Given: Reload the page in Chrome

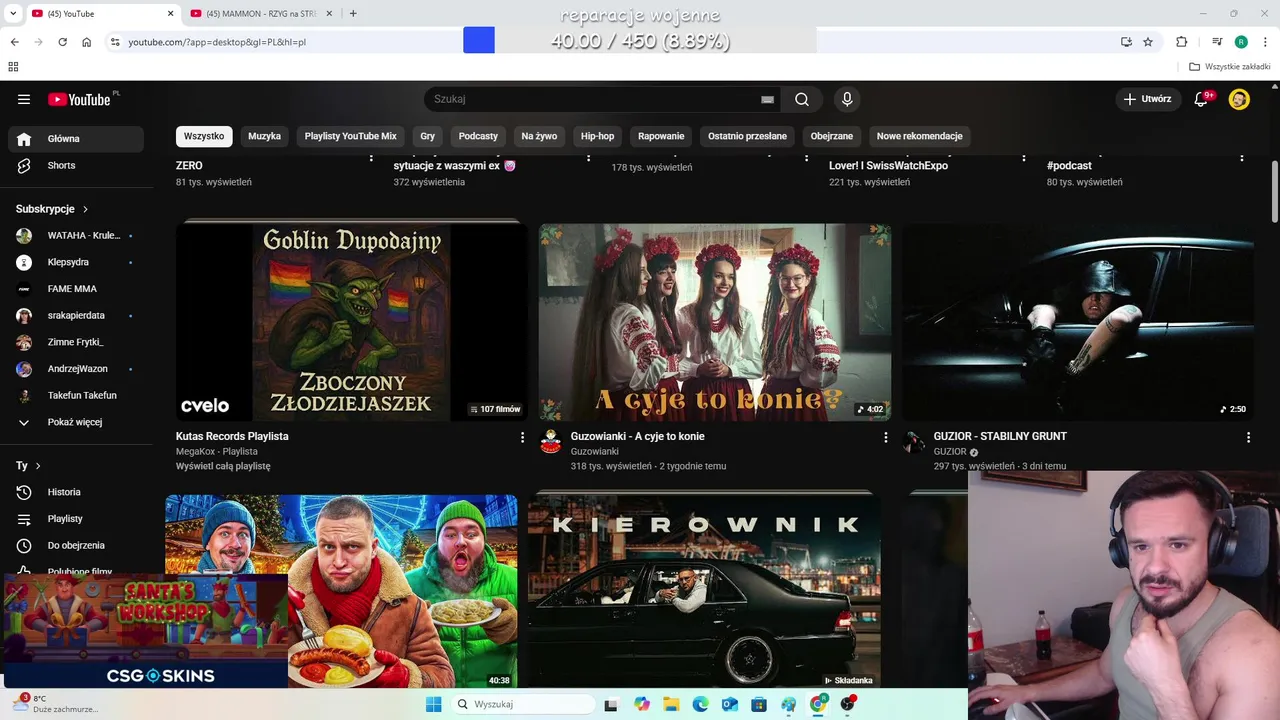Looking at the screenshot, I should 62,42.
